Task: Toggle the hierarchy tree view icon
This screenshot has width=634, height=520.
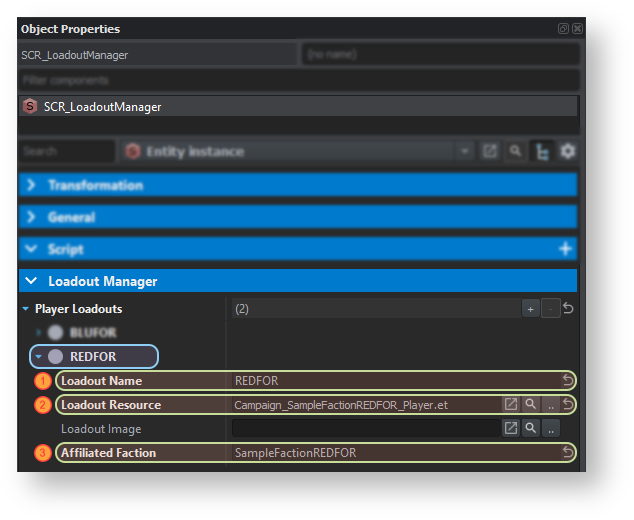Action: coord(542,152)
